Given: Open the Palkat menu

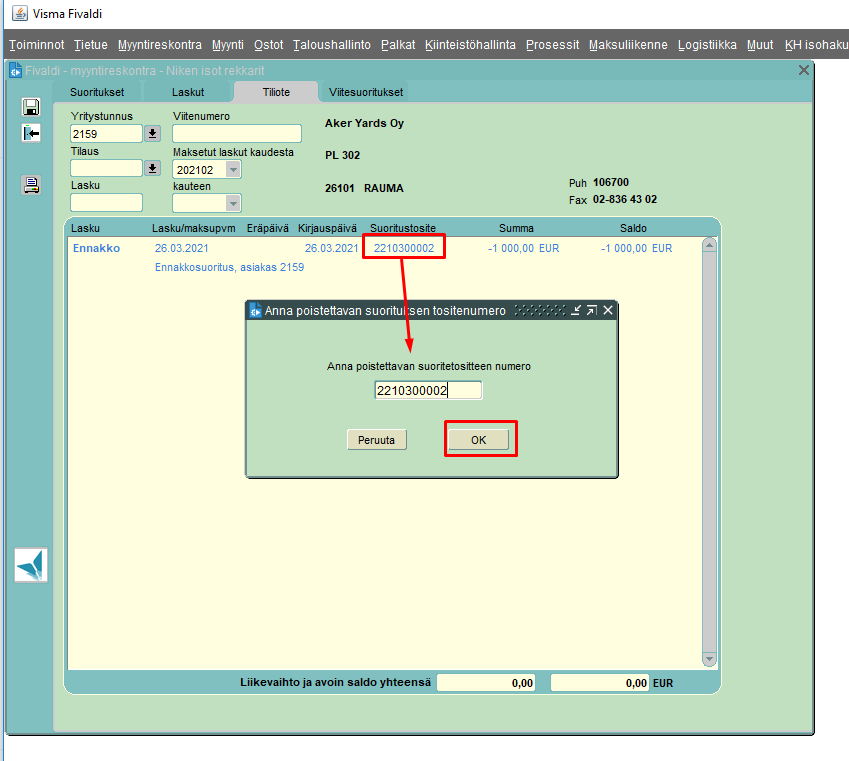Looking at the screenshot, I should pyautogui.click(x=398, y=45).
